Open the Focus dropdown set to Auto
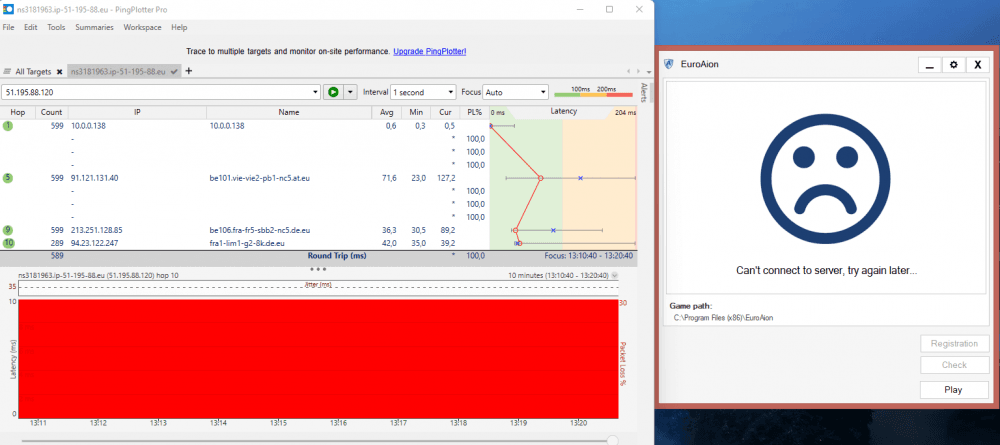The height and width of the screenshot is (445, 1000). pos(543,92)
